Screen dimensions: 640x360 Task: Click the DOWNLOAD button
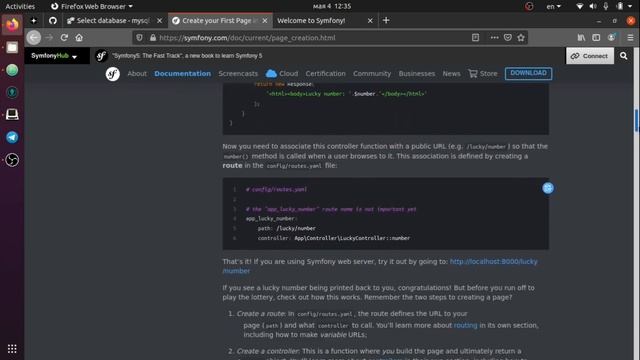(x=528, y=73)
